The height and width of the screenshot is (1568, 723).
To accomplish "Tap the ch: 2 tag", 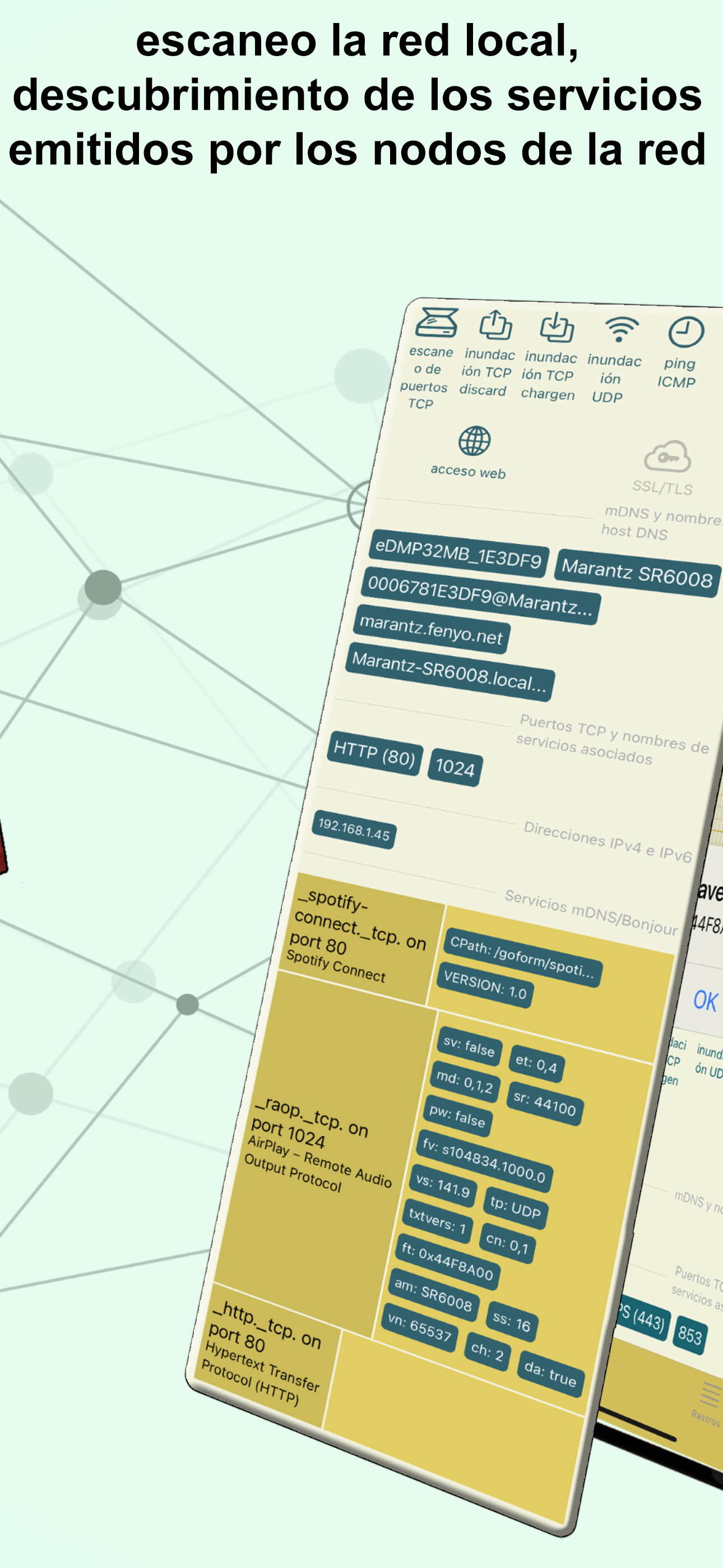I will [x=487, y=1351].
